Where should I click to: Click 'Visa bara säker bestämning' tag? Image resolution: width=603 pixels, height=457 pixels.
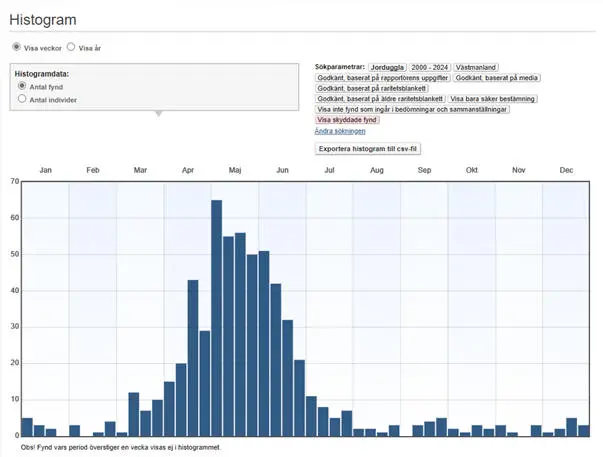493,99
